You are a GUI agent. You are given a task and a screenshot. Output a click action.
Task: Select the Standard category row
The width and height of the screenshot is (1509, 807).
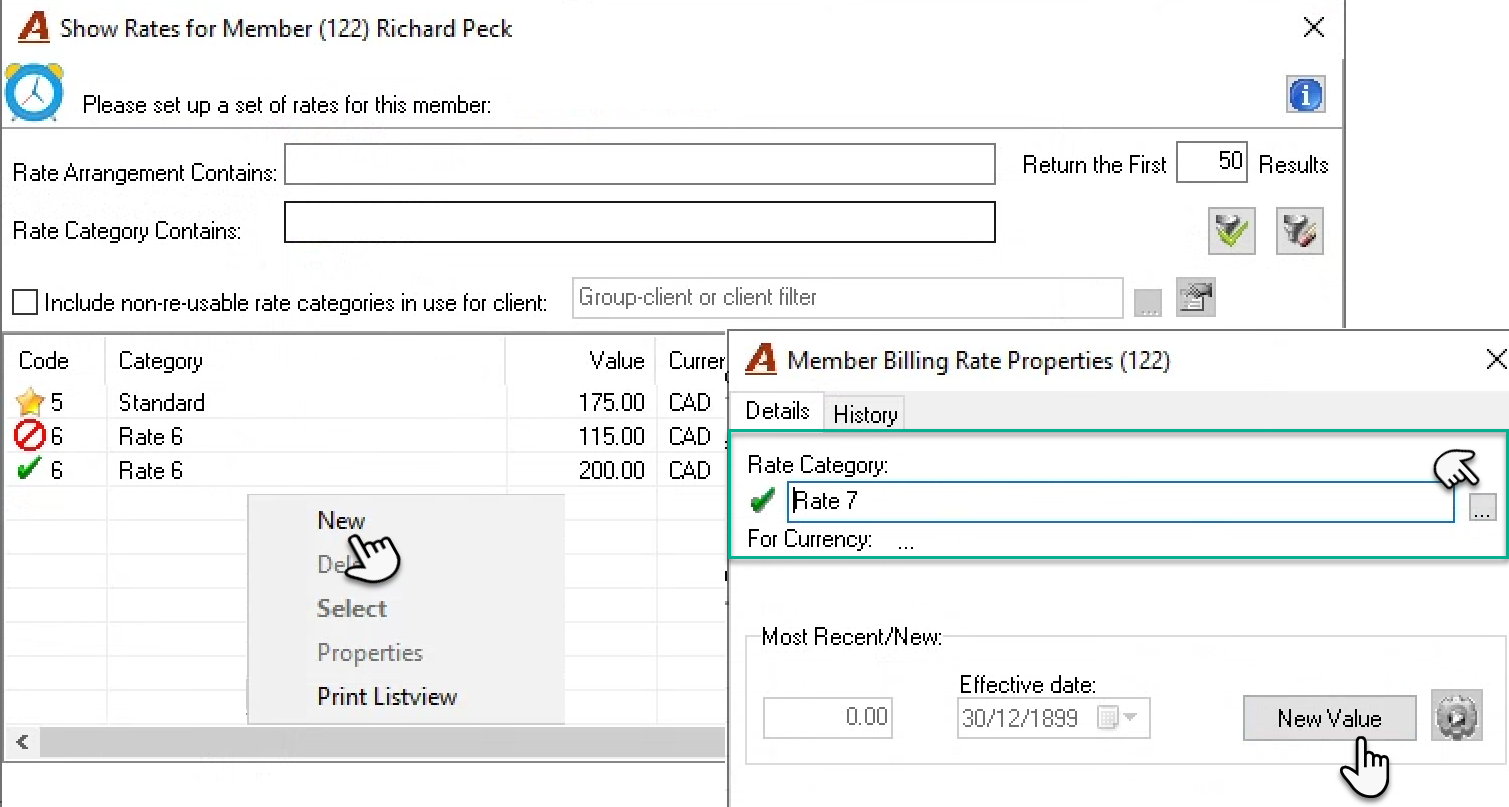[366, 403]
